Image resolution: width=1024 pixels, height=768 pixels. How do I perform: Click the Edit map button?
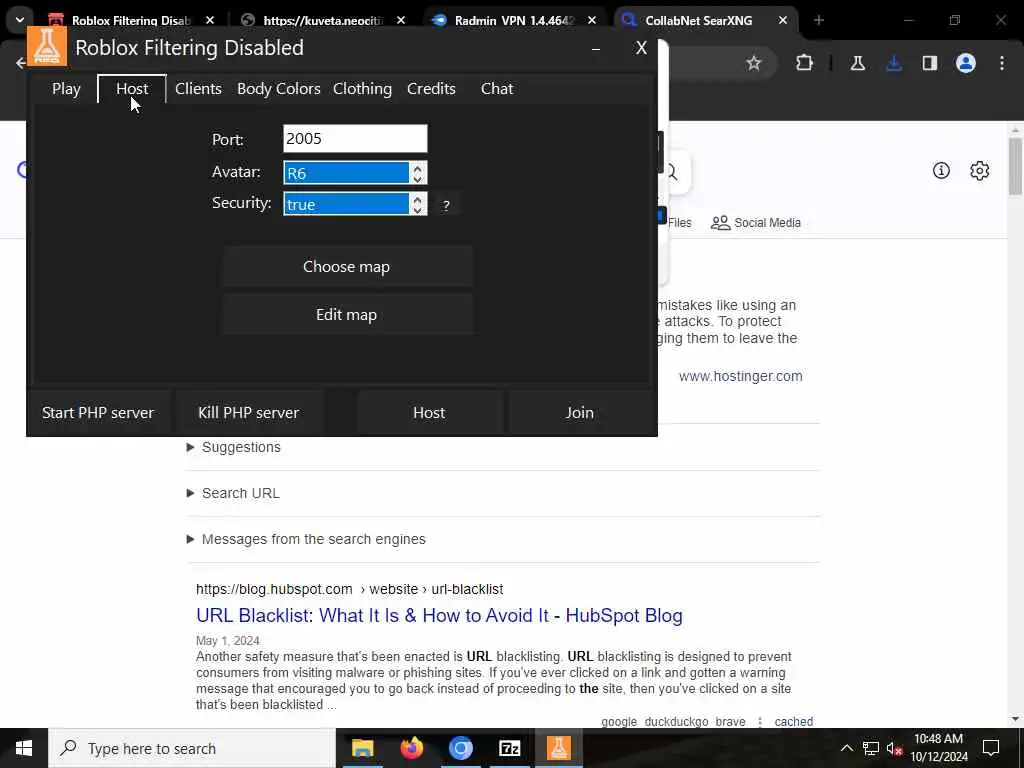(x=346, y=315)
